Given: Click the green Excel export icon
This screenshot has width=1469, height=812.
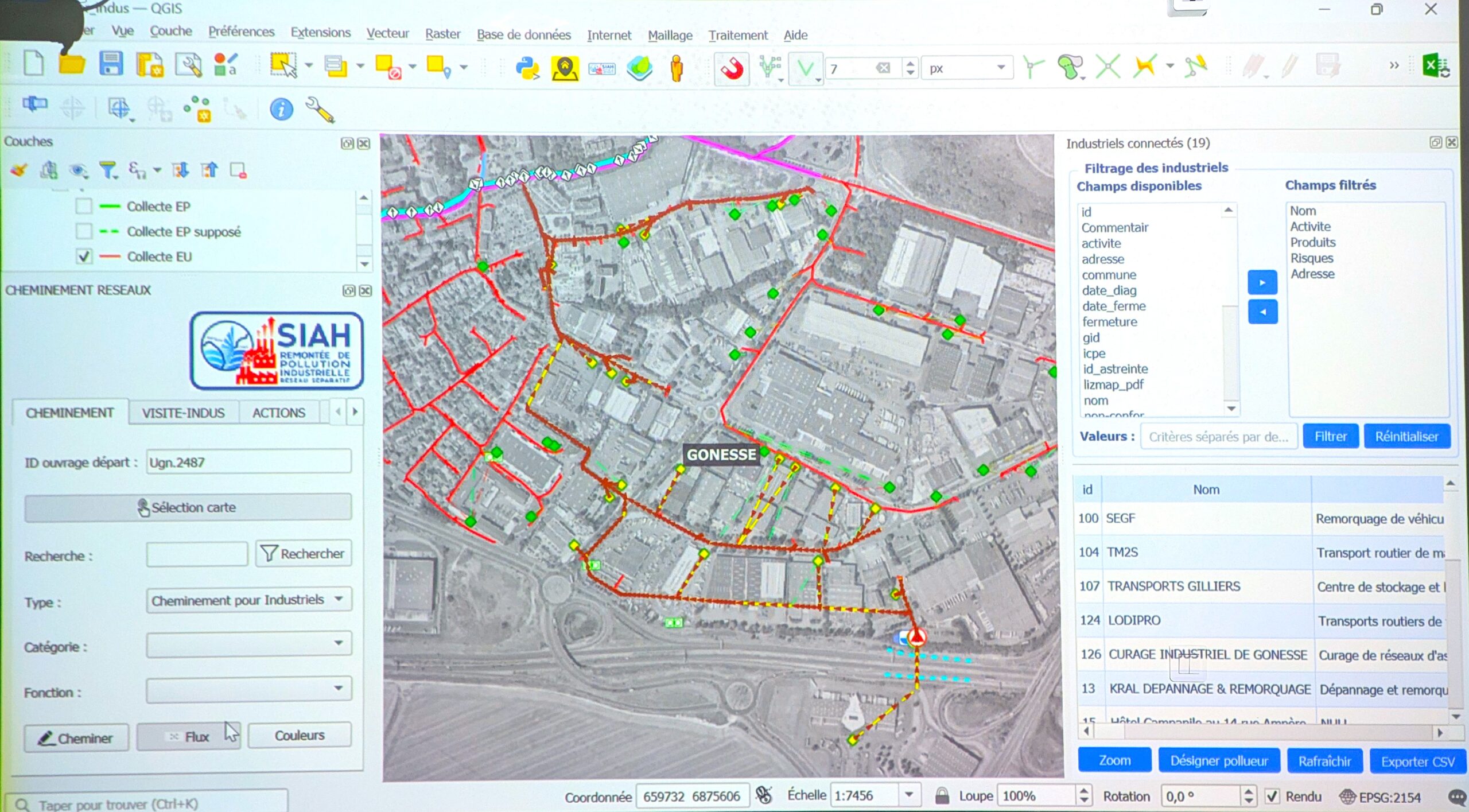Looking at the screenshot, I should [1436, 65].
